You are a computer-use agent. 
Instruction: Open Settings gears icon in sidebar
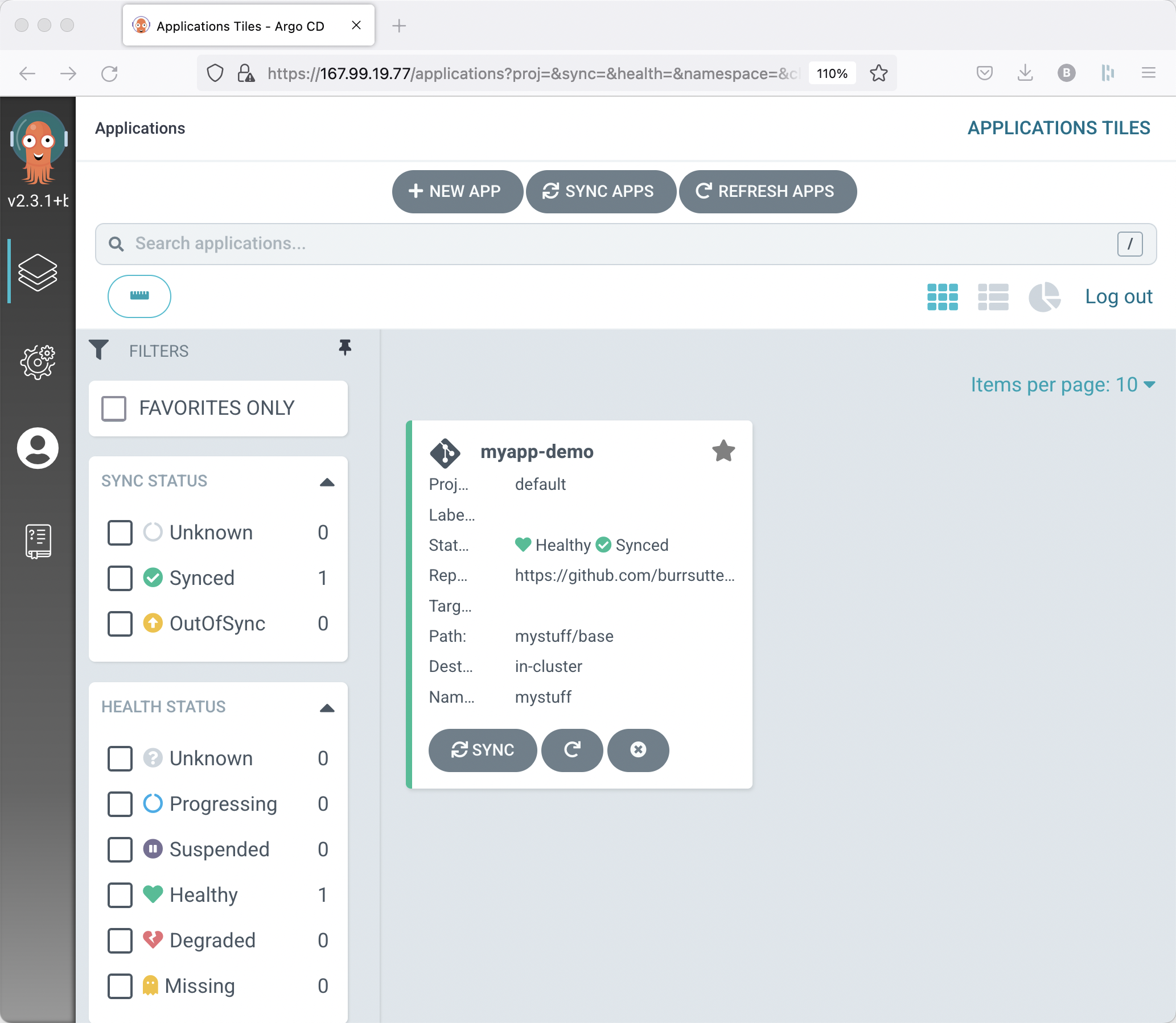(x=38, y=362)
